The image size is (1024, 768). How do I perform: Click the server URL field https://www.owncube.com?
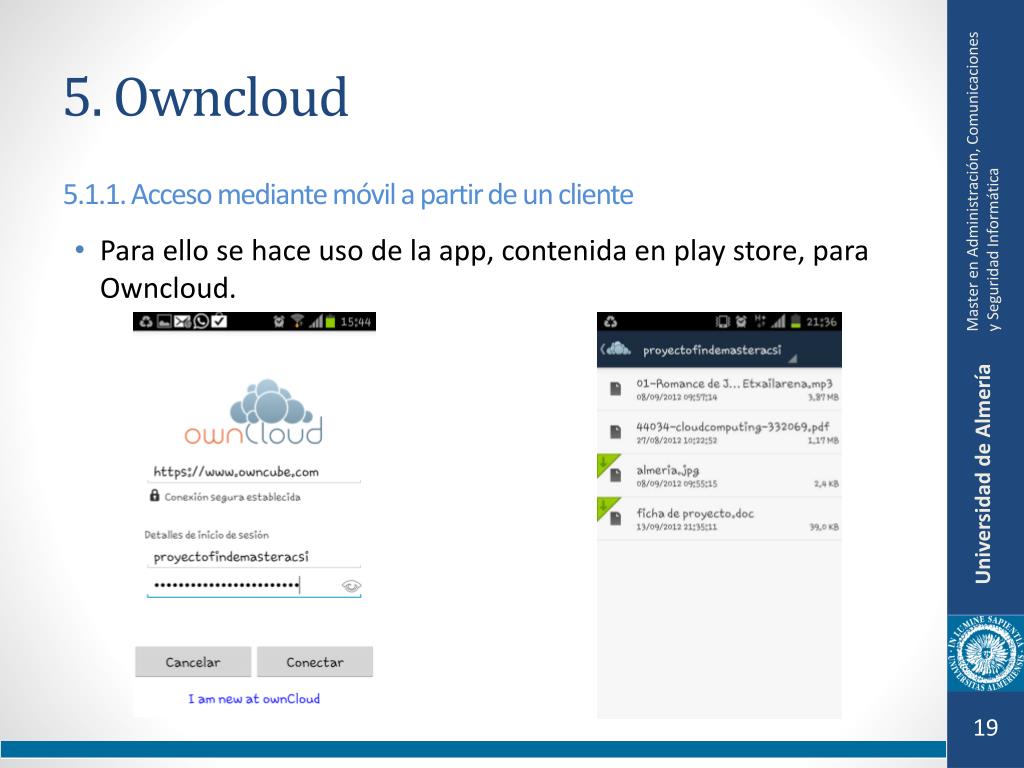254,472
